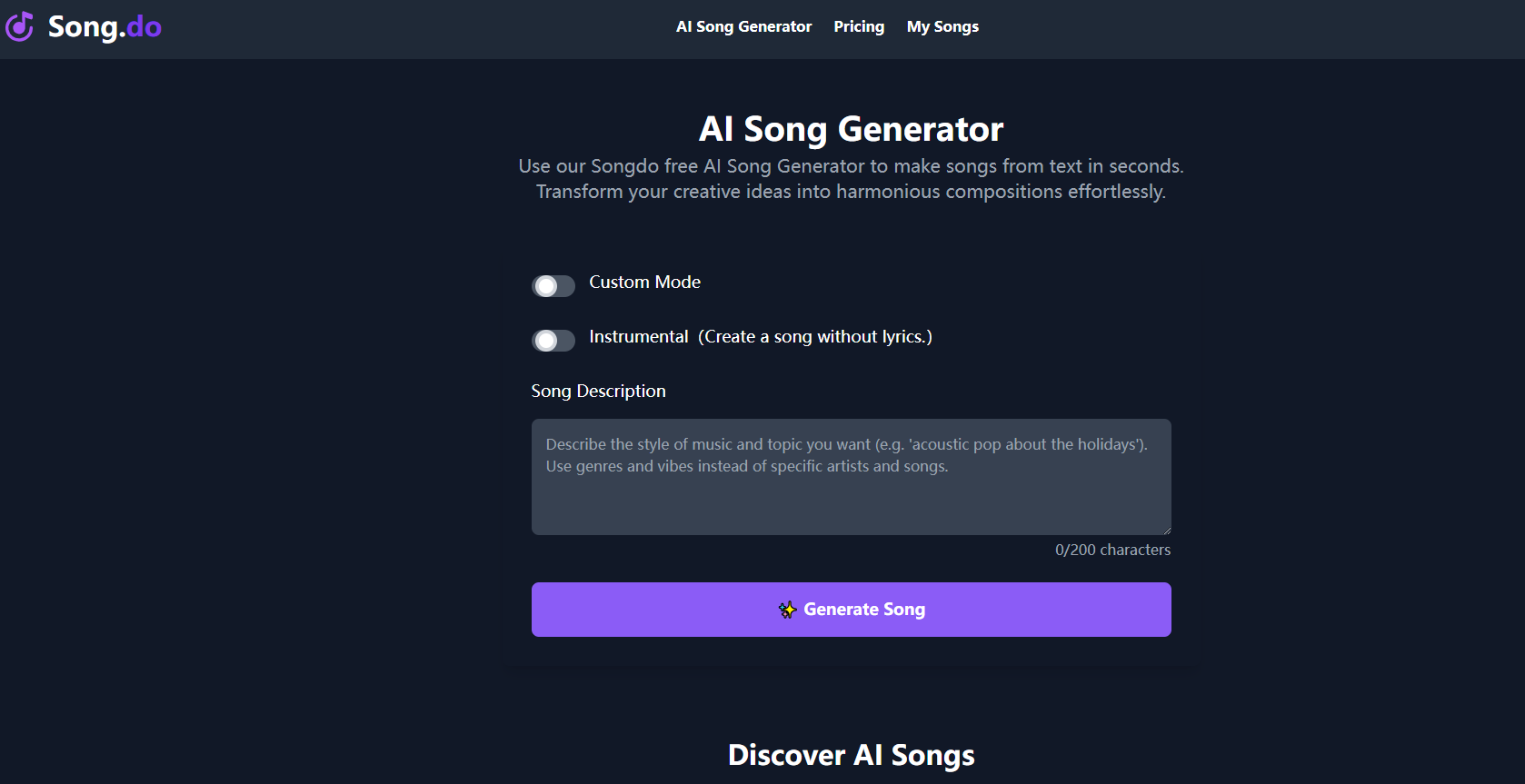Image resolution: width=1525 pixels, height=784 pixels.
Task: Click the Custom Mode label text
Action: 644,283
